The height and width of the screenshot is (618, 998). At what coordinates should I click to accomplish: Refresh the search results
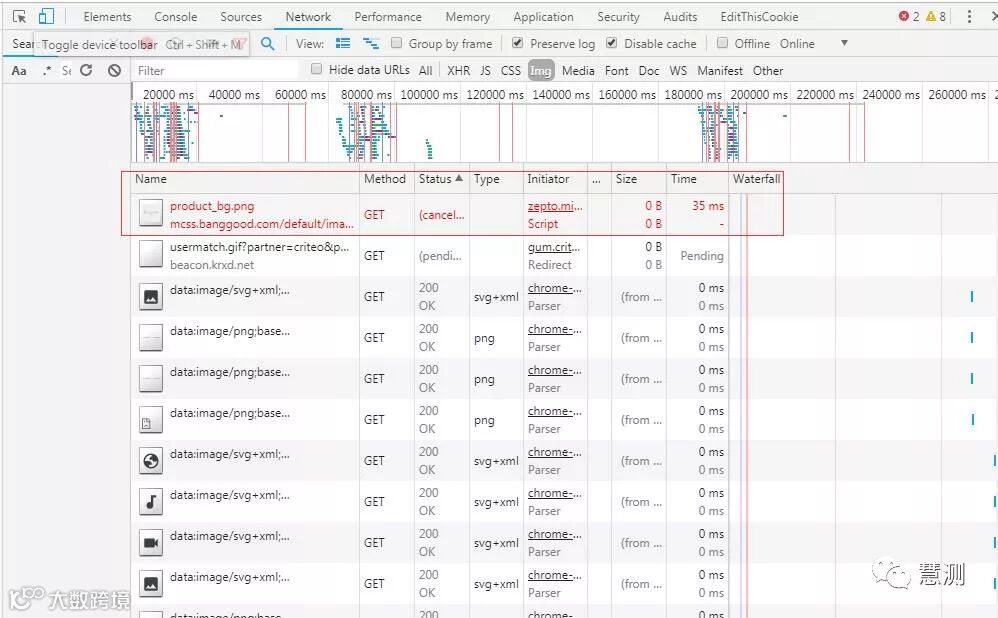[x=86, y=70]
